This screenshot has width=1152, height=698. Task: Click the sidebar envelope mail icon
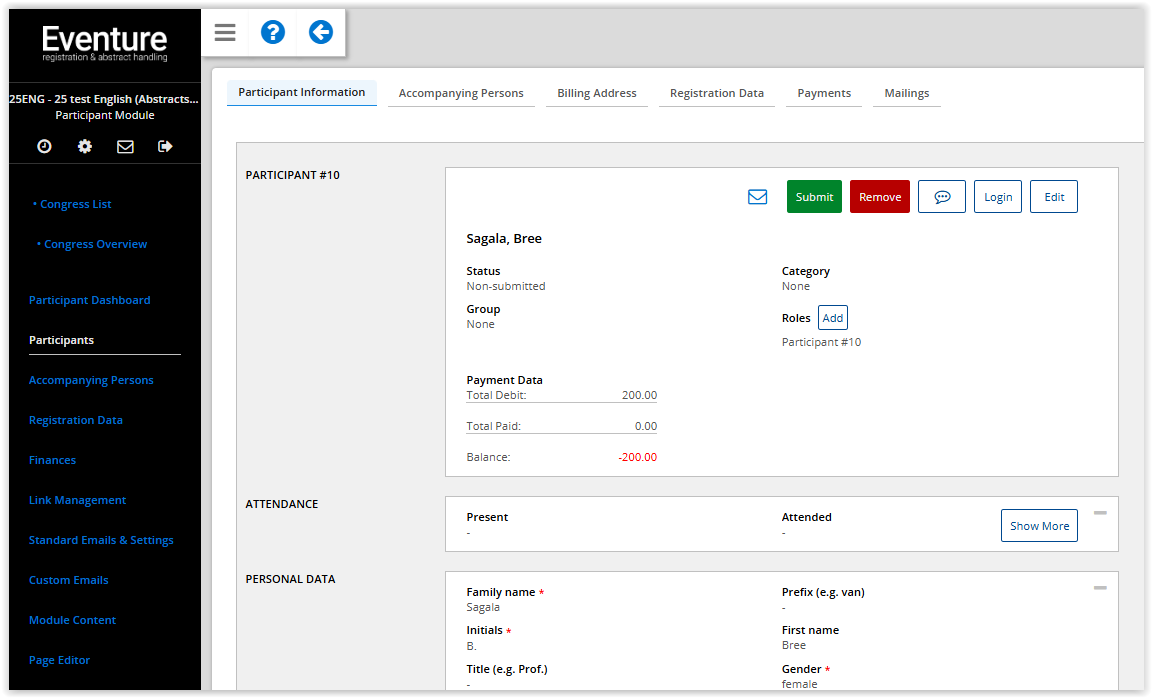(x=125, y=146)
